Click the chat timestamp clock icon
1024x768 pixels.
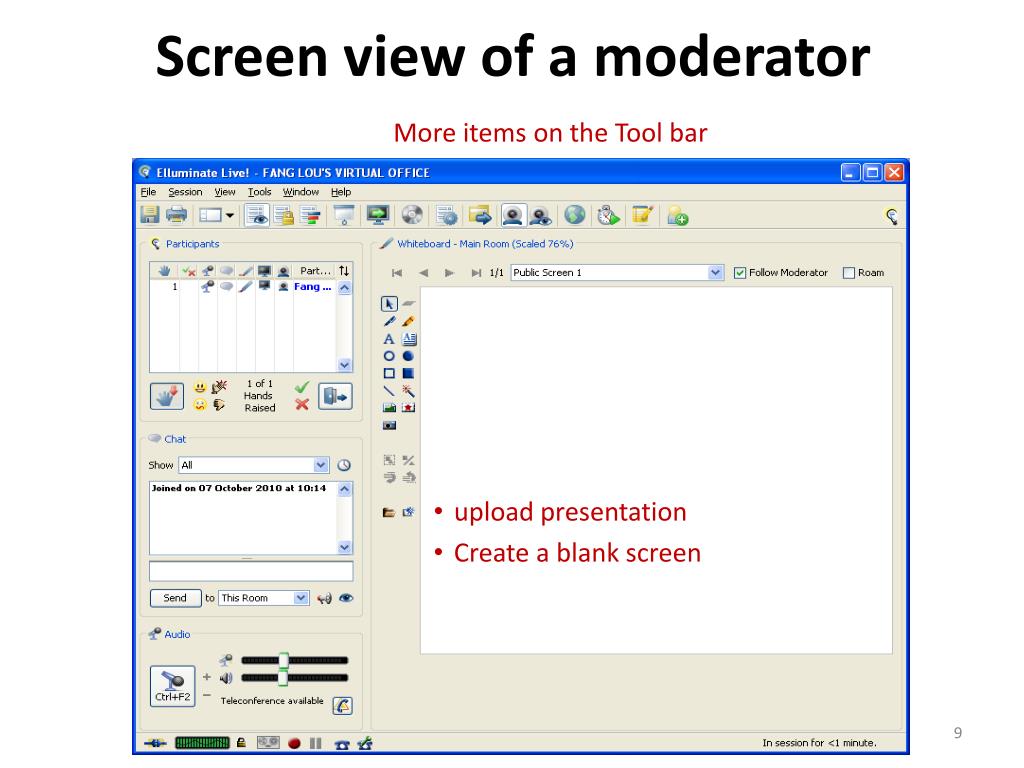click(344, 465)
